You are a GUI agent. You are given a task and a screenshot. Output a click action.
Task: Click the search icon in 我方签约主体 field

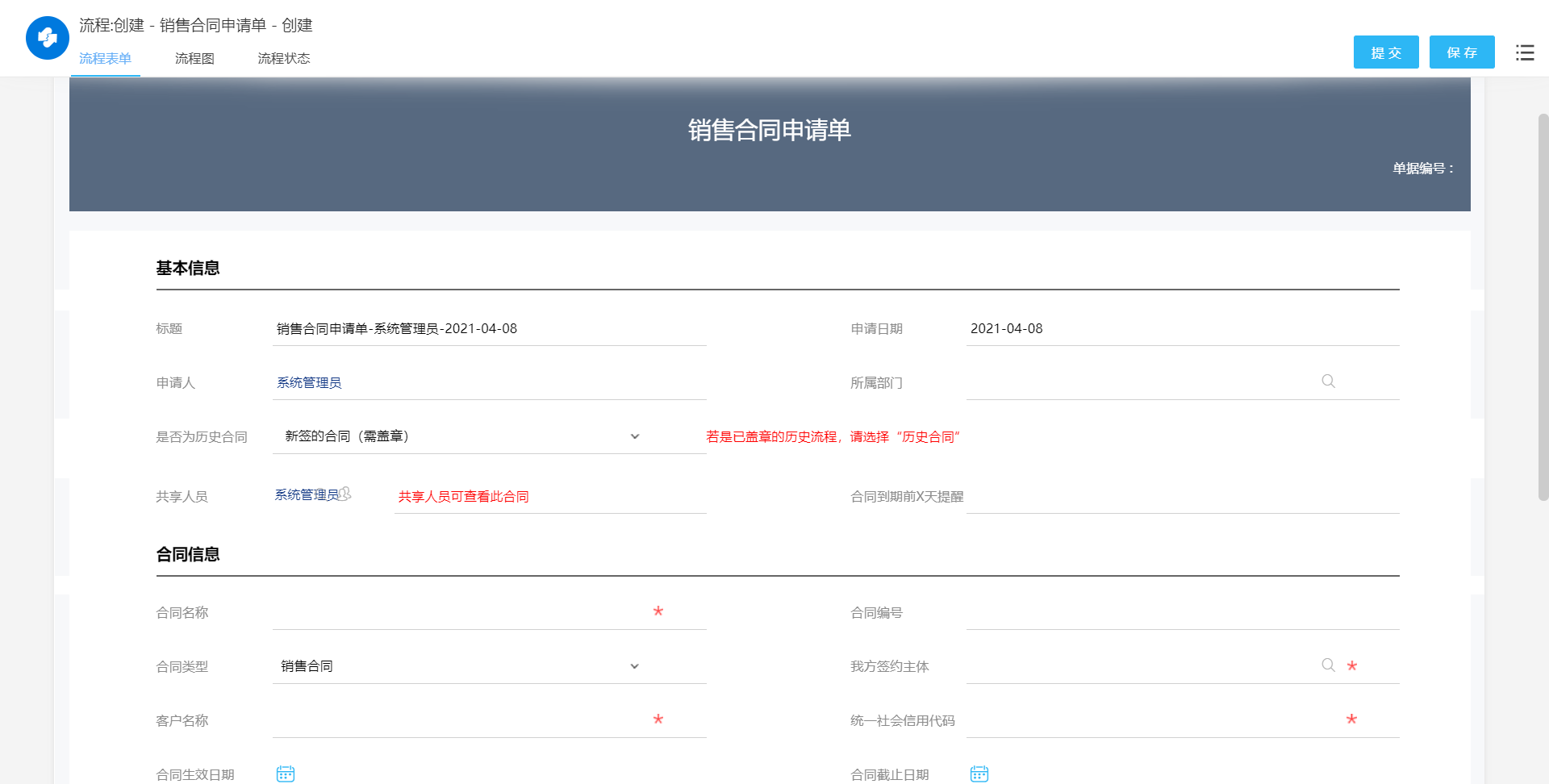coord(1328,665)
